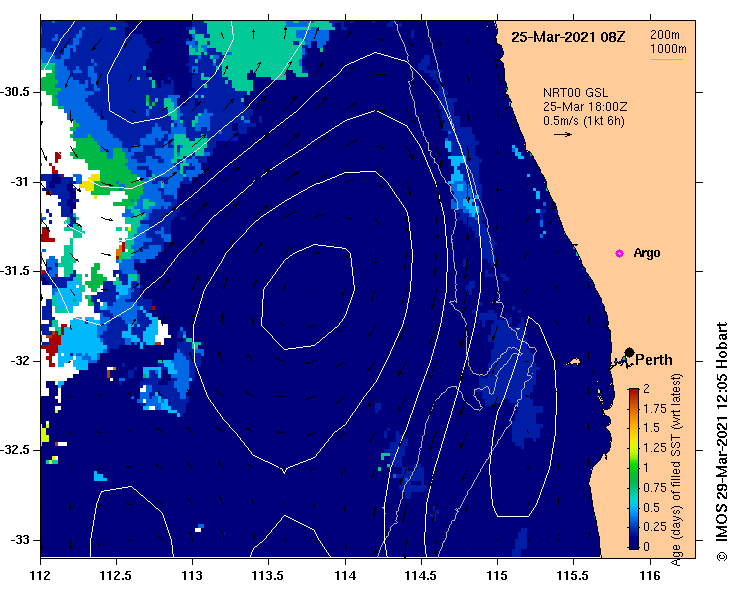Click the SST age color bar

click(634, 469)
